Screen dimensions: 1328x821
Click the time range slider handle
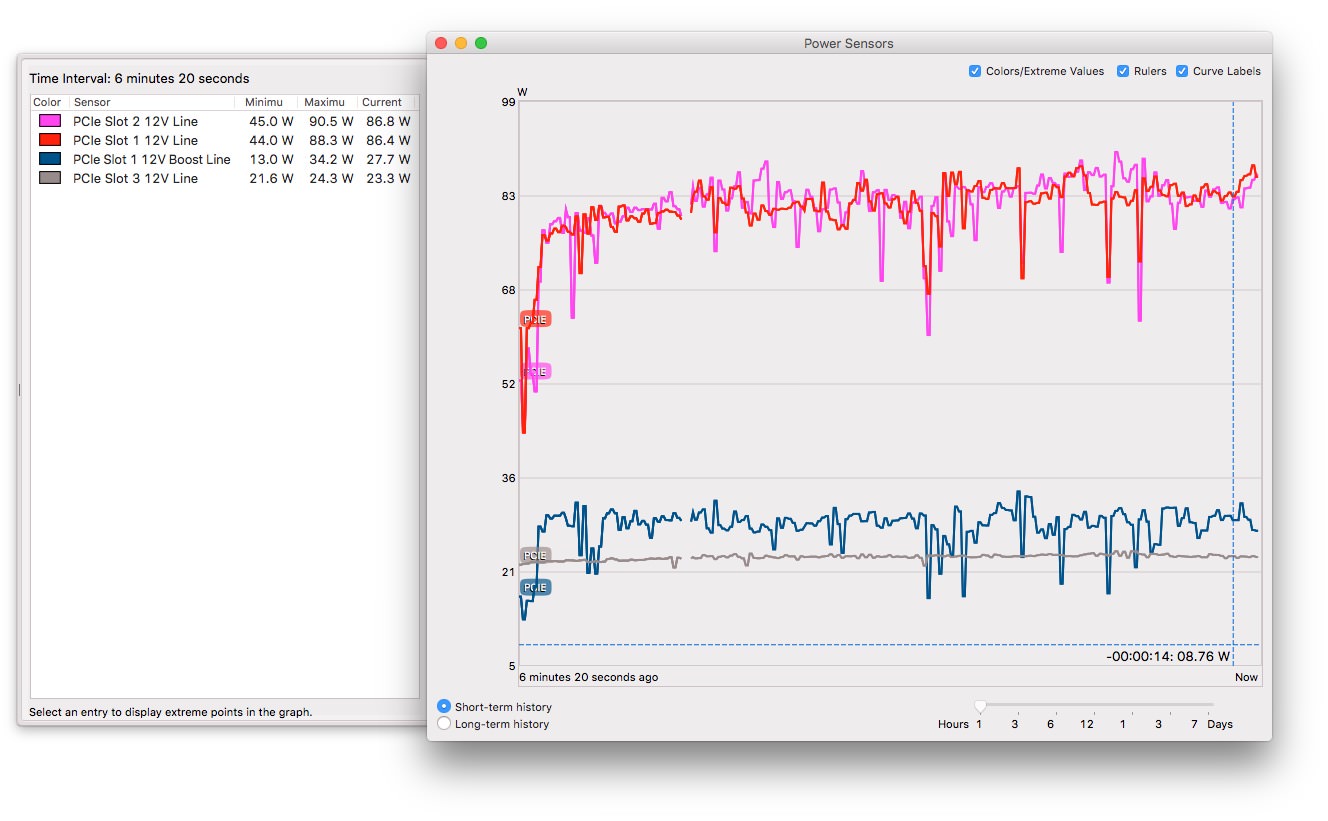point(980,707)
